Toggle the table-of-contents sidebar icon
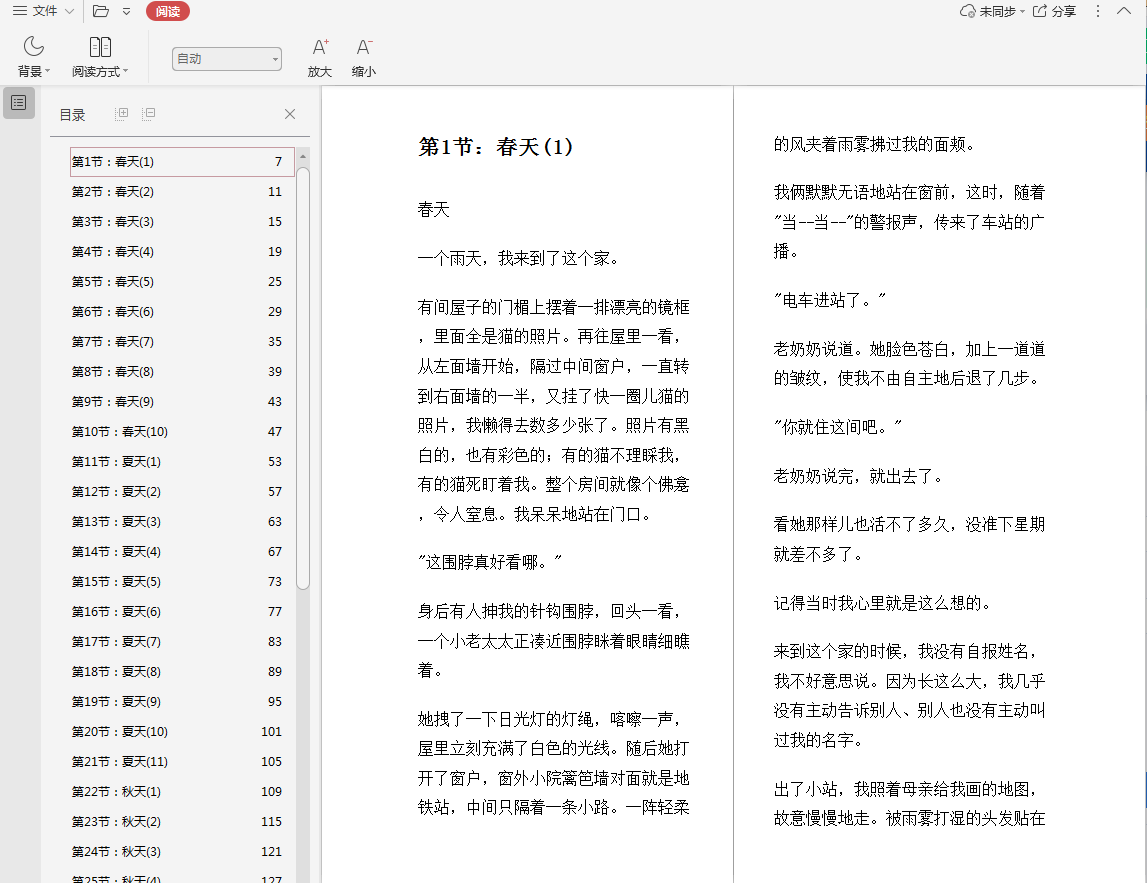 tap(18, 103)
